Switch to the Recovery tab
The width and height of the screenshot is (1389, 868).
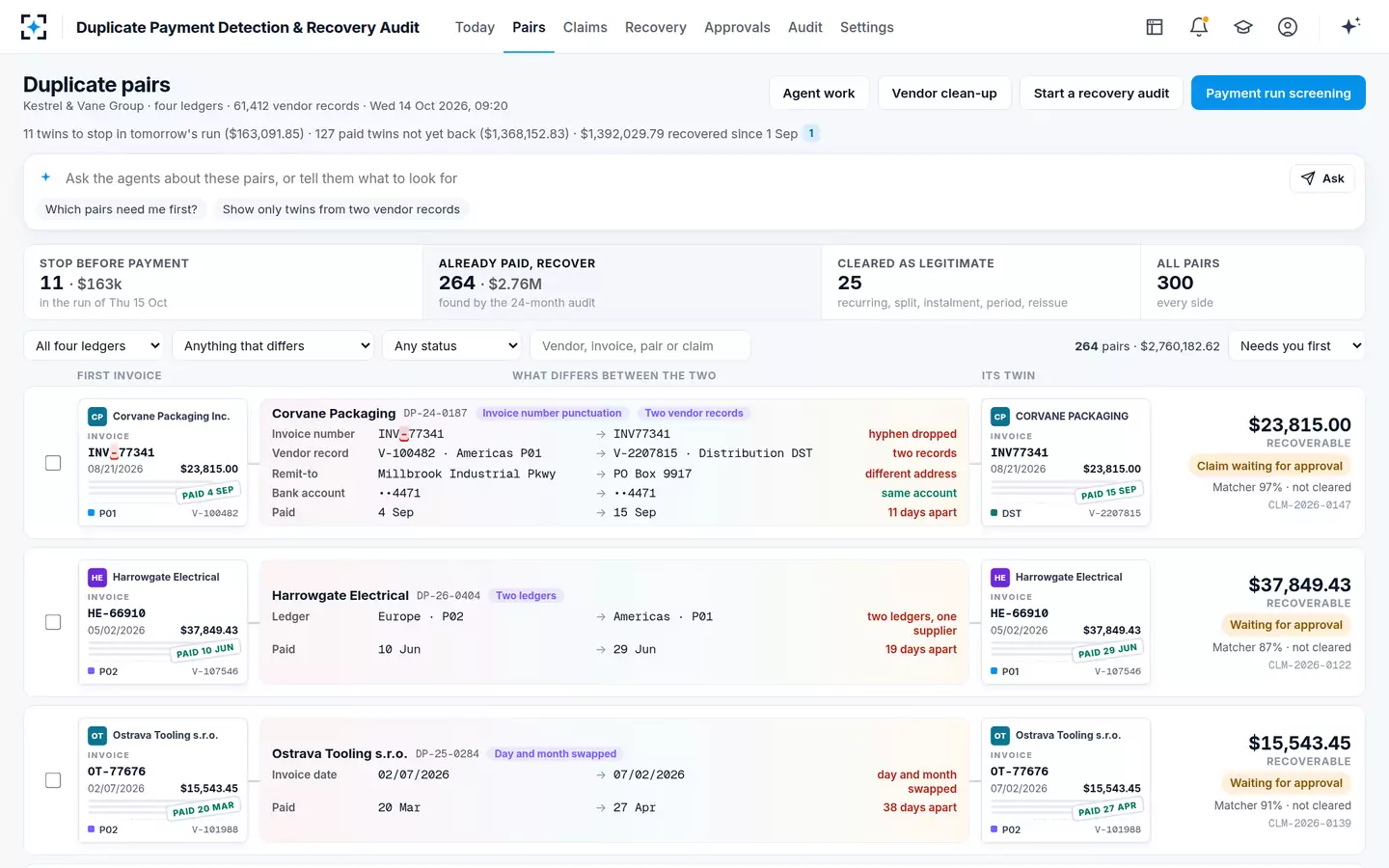[656, 27]
